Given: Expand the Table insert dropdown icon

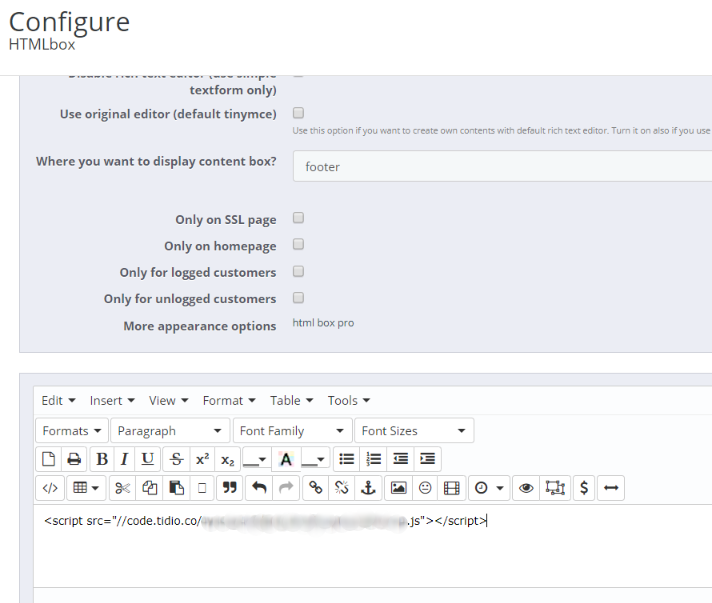Looking at the screenshot, I should point(86,488).
